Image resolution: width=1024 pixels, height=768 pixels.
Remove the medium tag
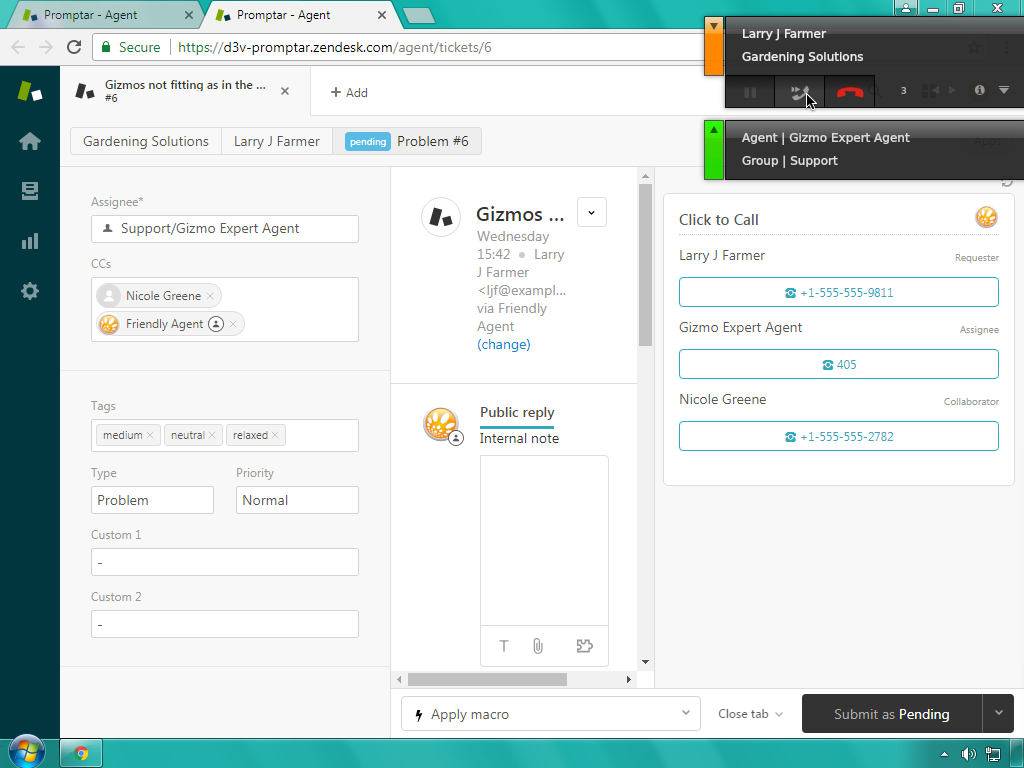(x=150, y=435)
